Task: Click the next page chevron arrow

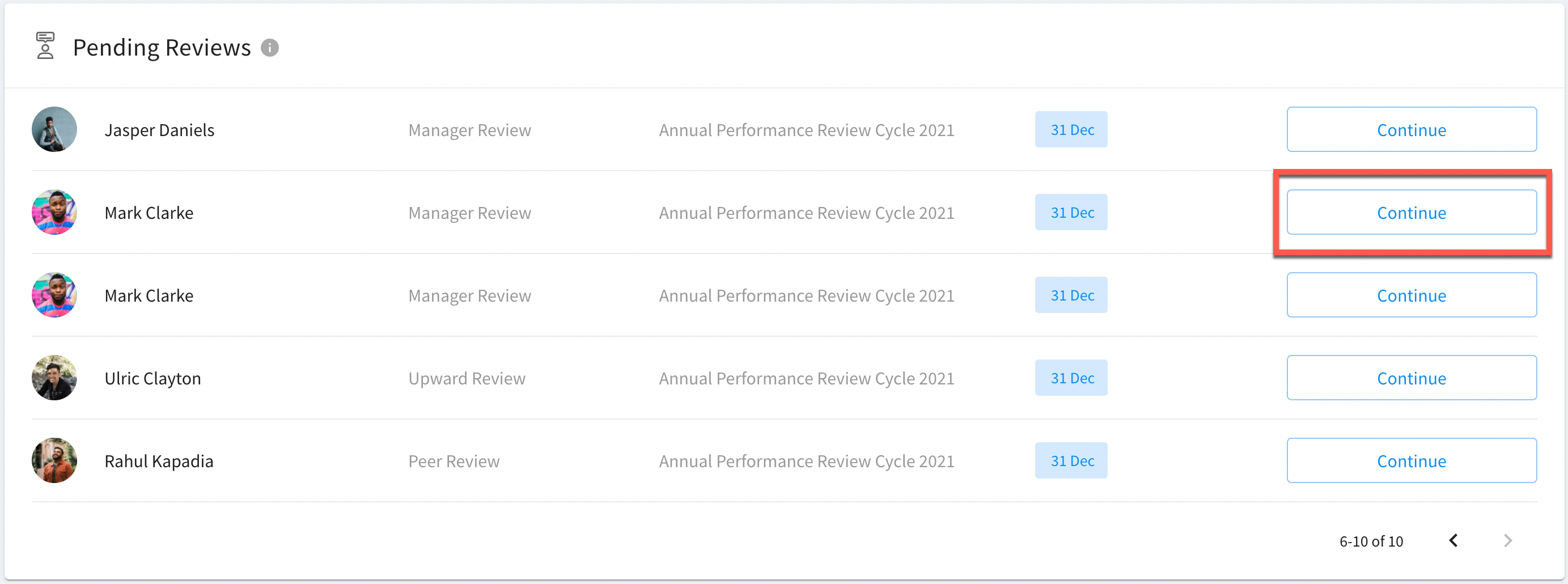Action: pos(1507,540)
